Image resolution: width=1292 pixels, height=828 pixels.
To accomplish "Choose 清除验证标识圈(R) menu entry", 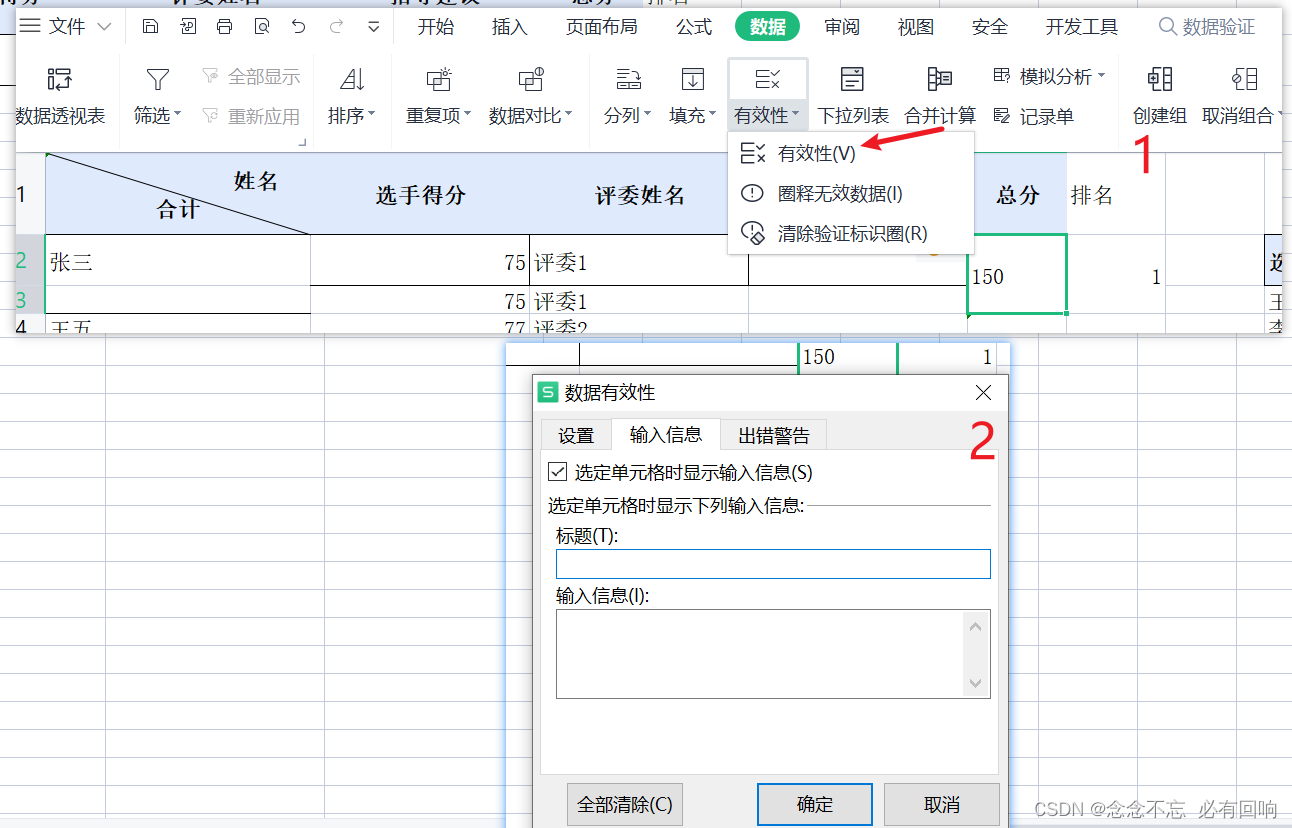I will pos(852,233).
